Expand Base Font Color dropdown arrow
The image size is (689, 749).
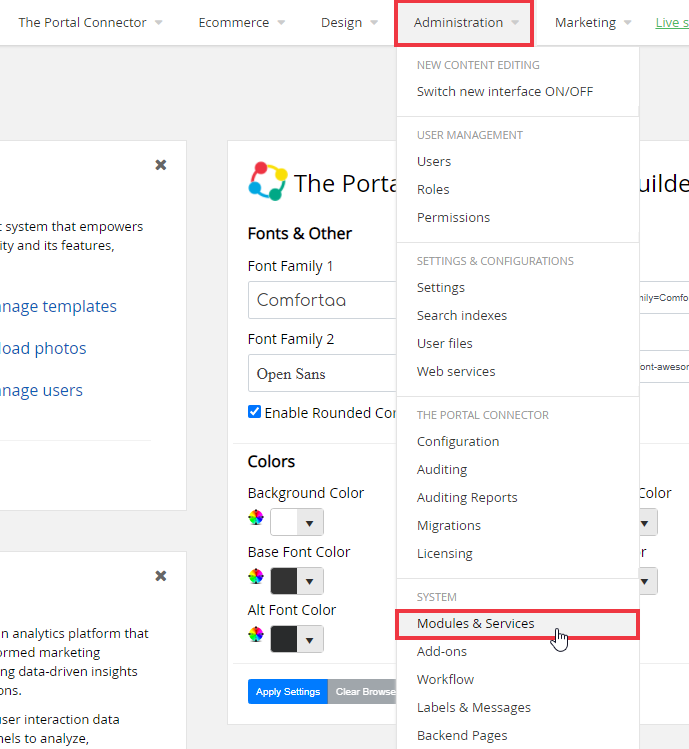(310, 581)
